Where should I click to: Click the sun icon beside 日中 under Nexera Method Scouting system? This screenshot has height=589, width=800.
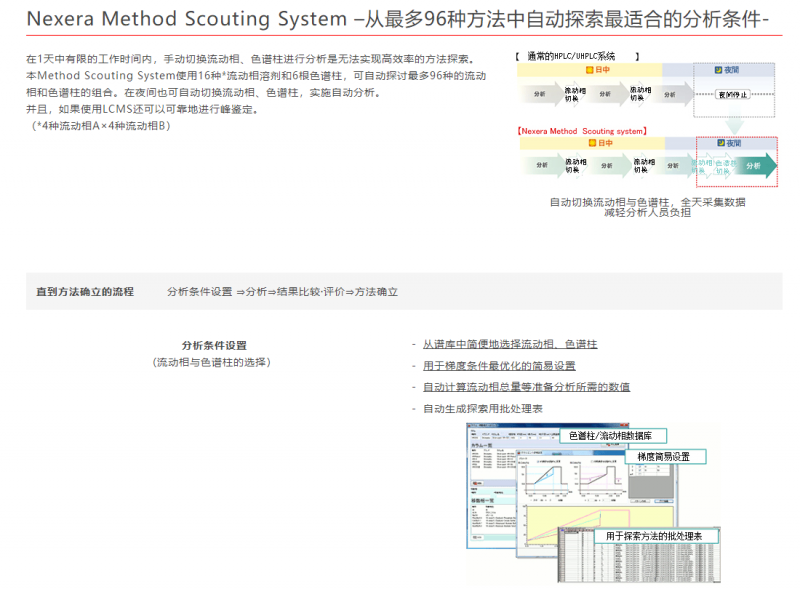(592, 143)
